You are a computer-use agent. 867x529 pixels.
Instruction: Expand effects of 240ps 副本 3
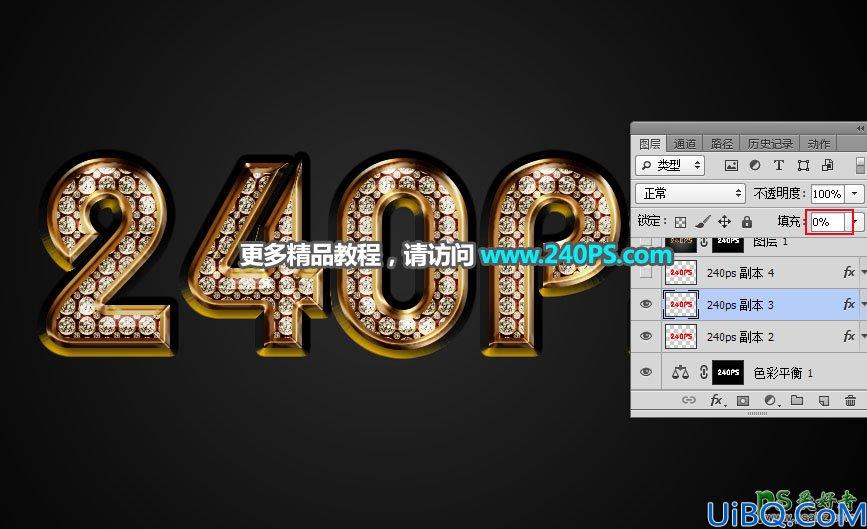(863, 304)
